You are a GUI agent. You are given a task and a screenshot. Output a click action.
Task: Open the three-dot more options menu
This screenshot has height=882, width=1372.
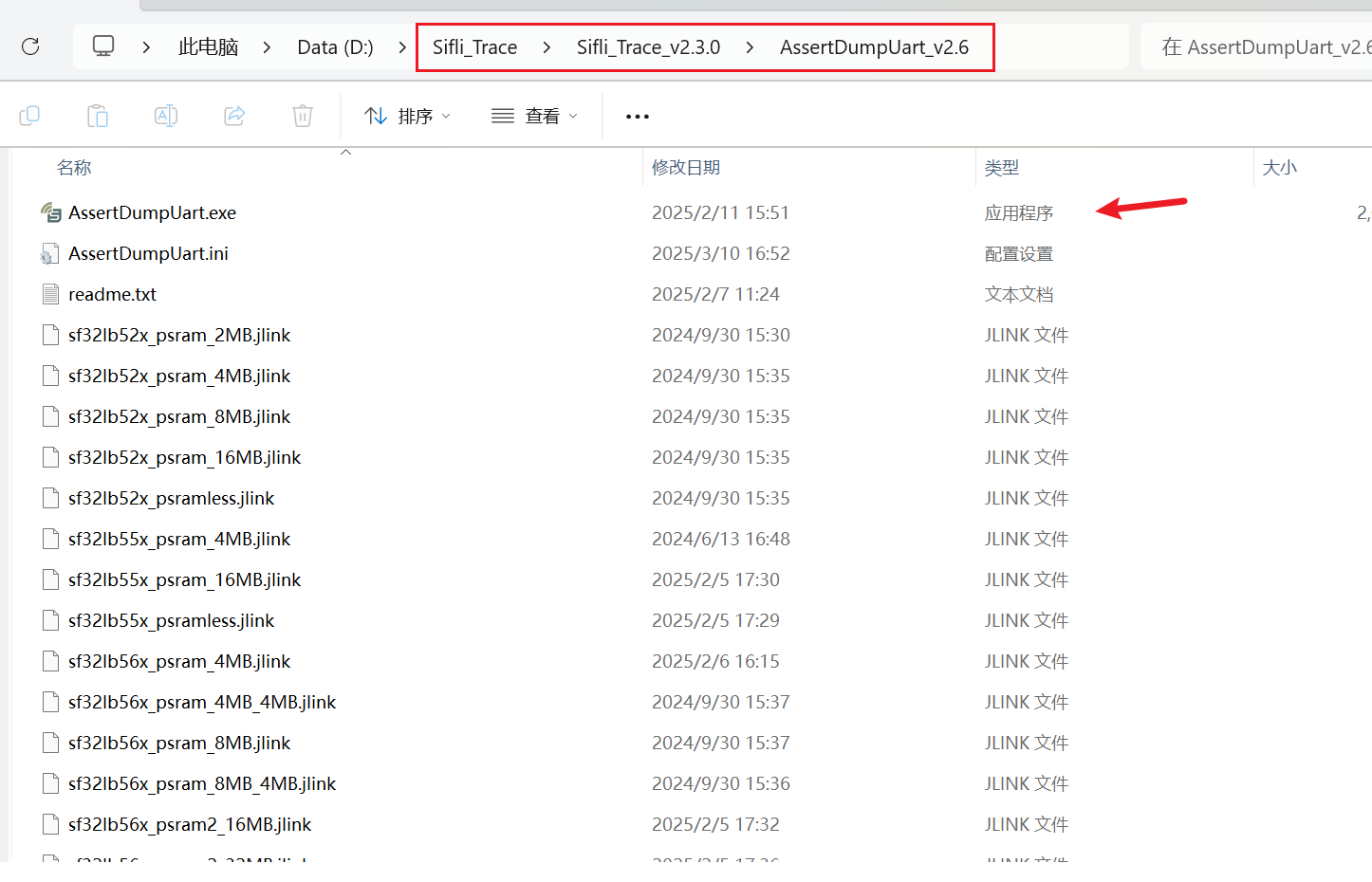pos(638,117)
